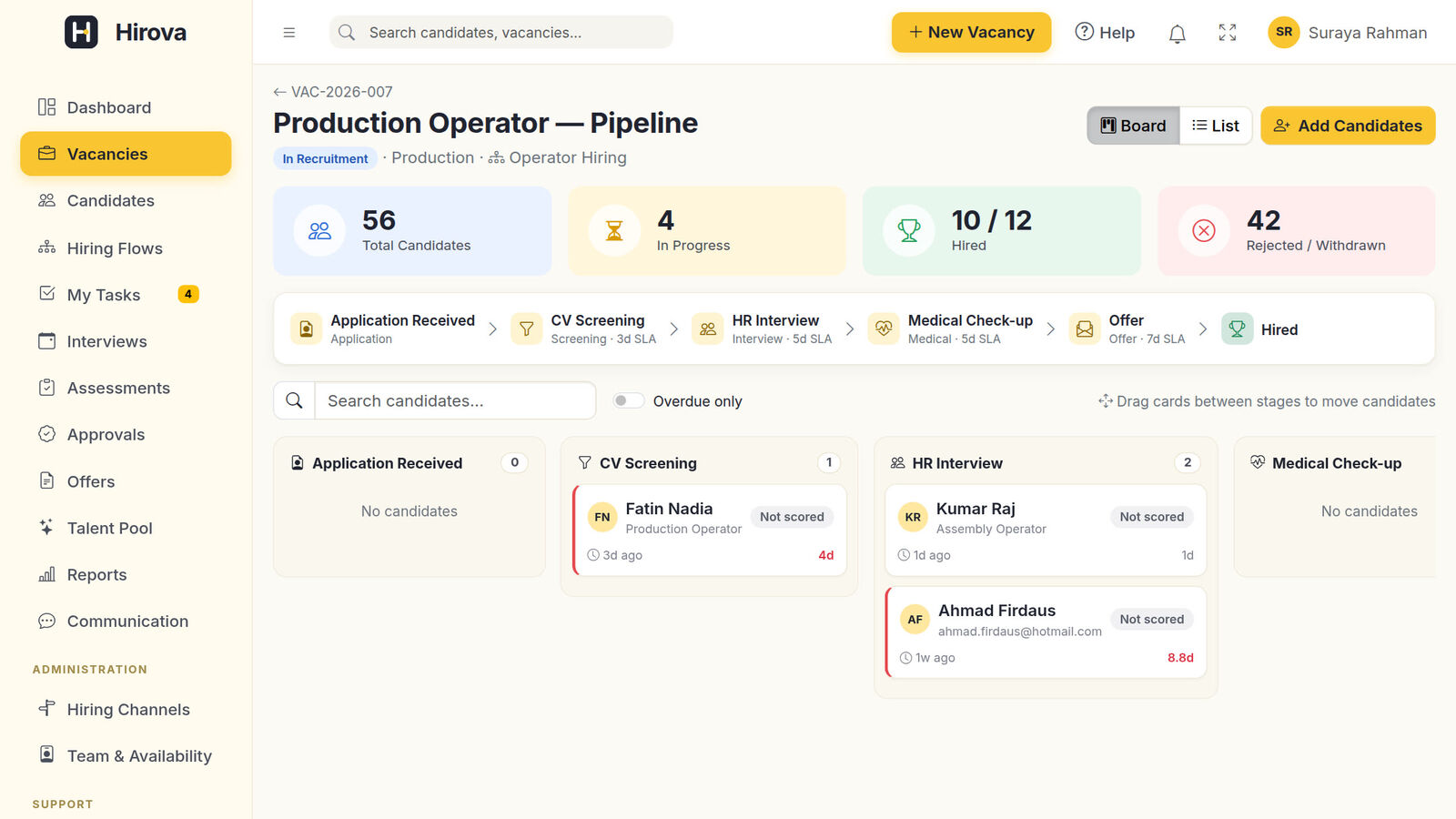This screenshot has height=819, width=1456.
Task: Switch to List view
Action: pos(1216,126)
